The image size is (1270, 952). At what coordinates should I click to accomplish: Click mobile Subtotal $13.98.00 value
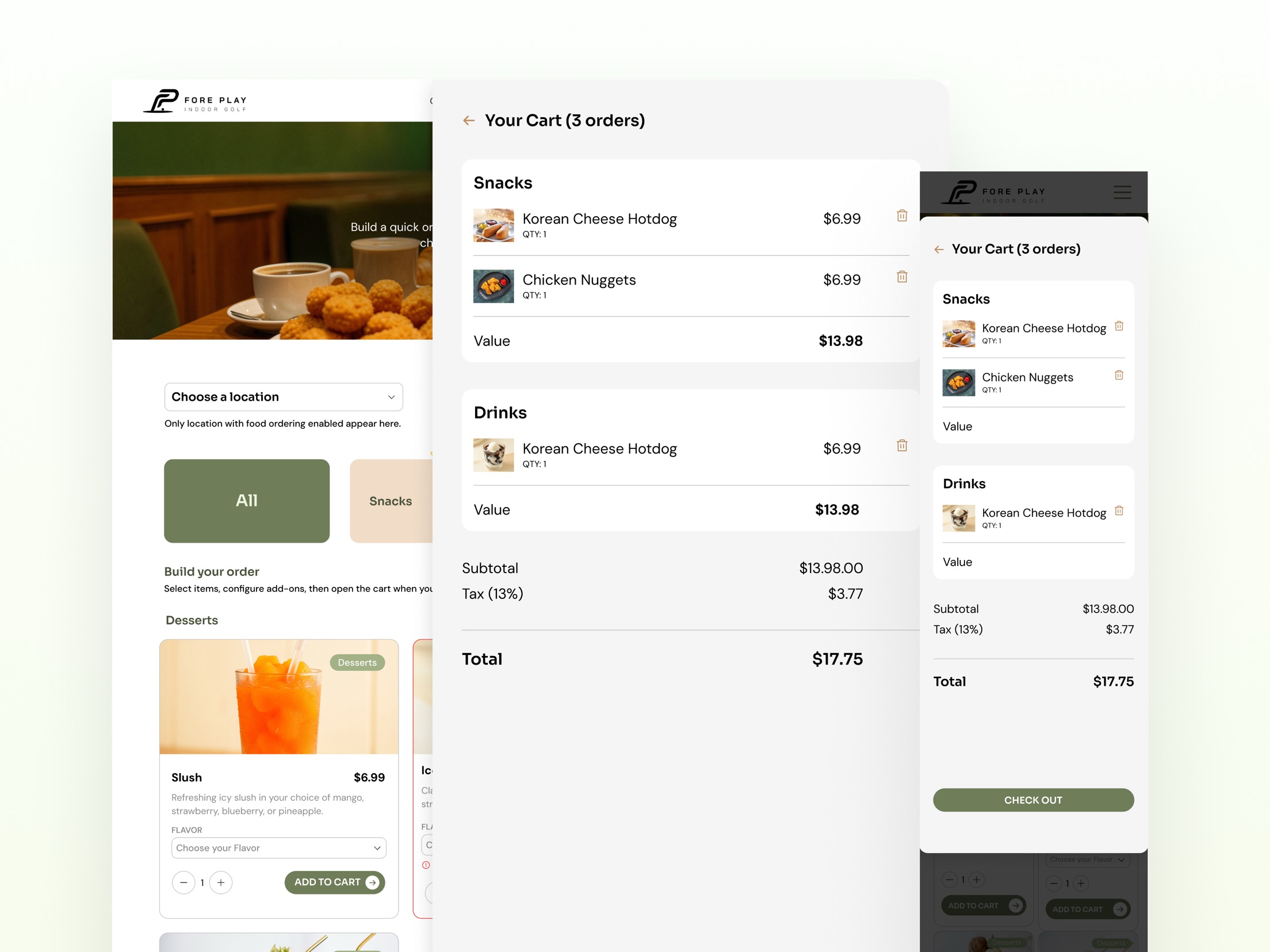(x=1108, y=609)
